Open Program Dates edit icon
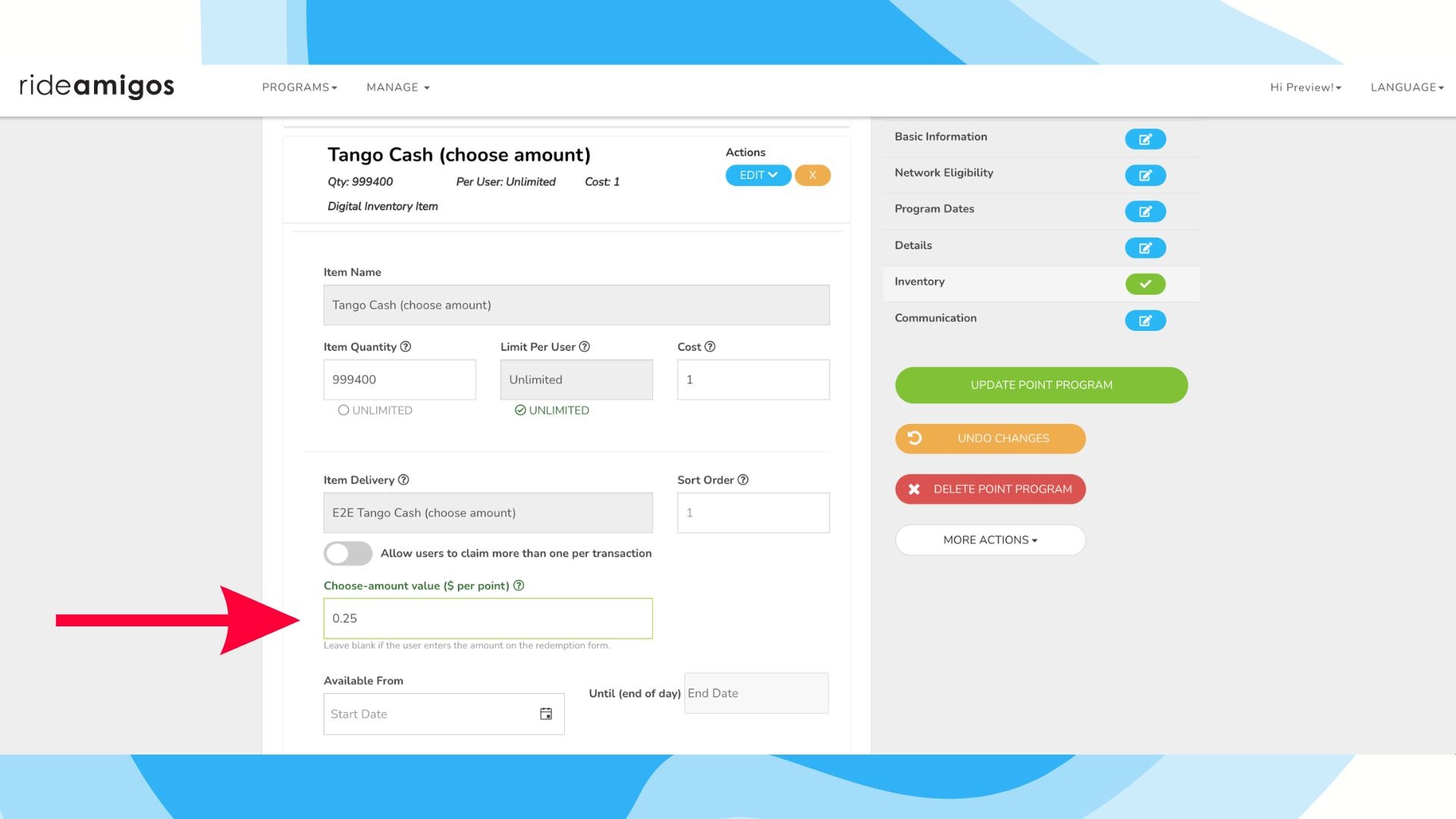Viewport: 1456px width, 819px height. tap(1145, 212)
